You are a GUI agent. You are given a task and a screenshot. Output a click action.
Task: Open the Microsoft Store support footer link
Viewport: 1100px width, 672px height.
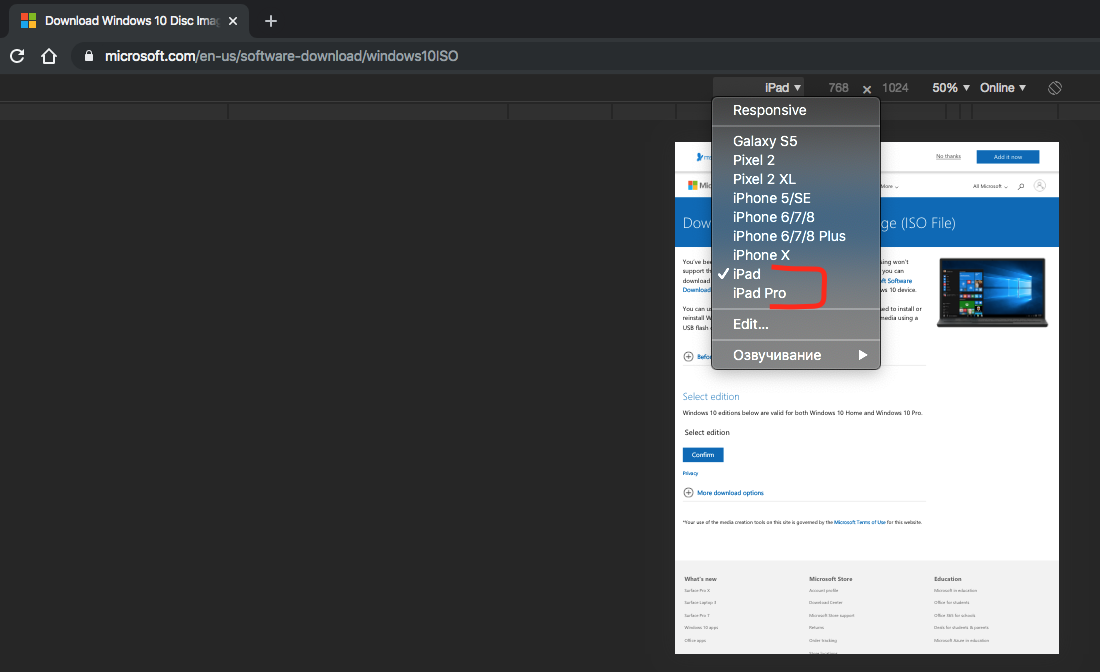(x=831, y=615)
